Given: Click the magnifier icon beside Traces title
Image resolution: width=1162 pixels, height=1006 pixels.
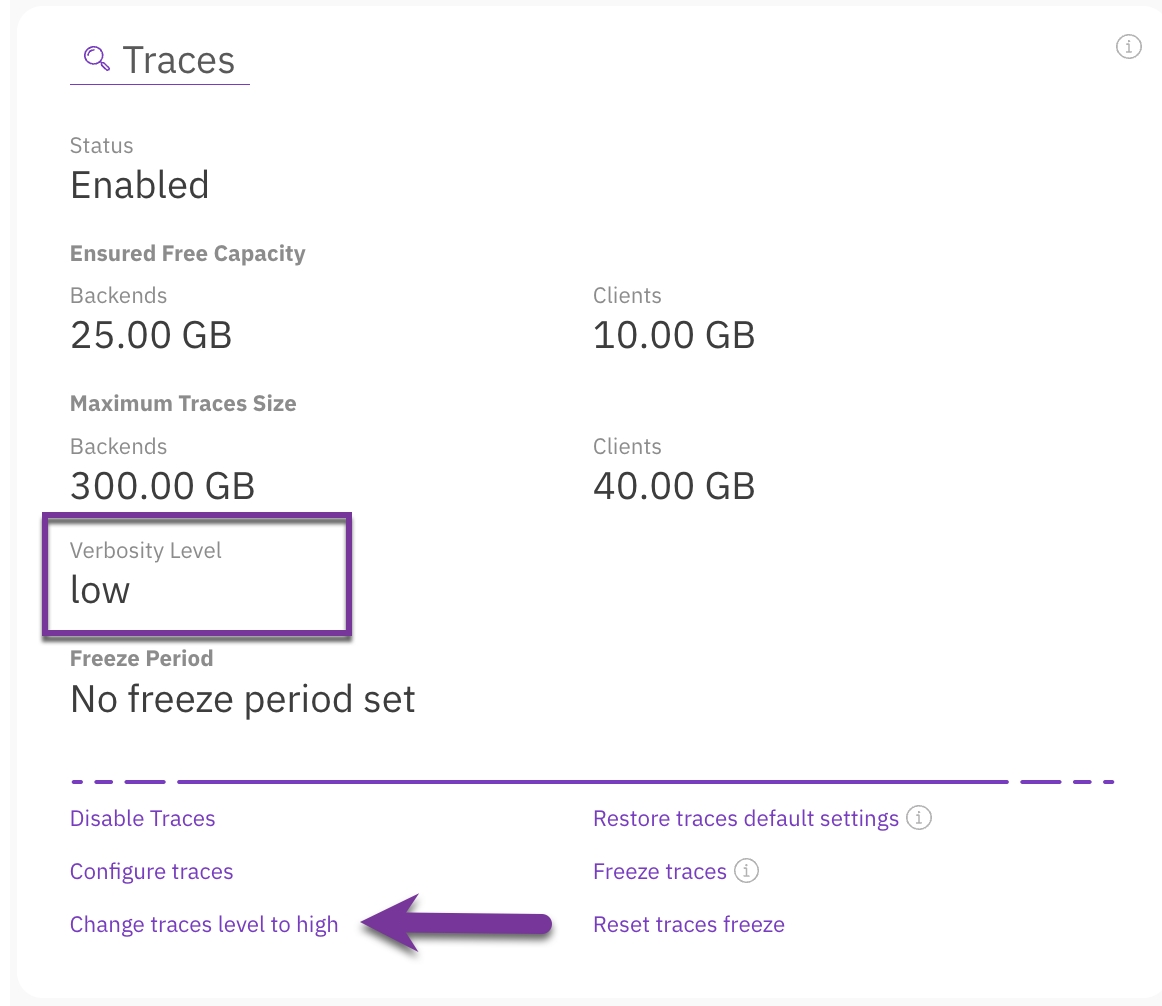Looking at the screenshot, I should [97, 59].
